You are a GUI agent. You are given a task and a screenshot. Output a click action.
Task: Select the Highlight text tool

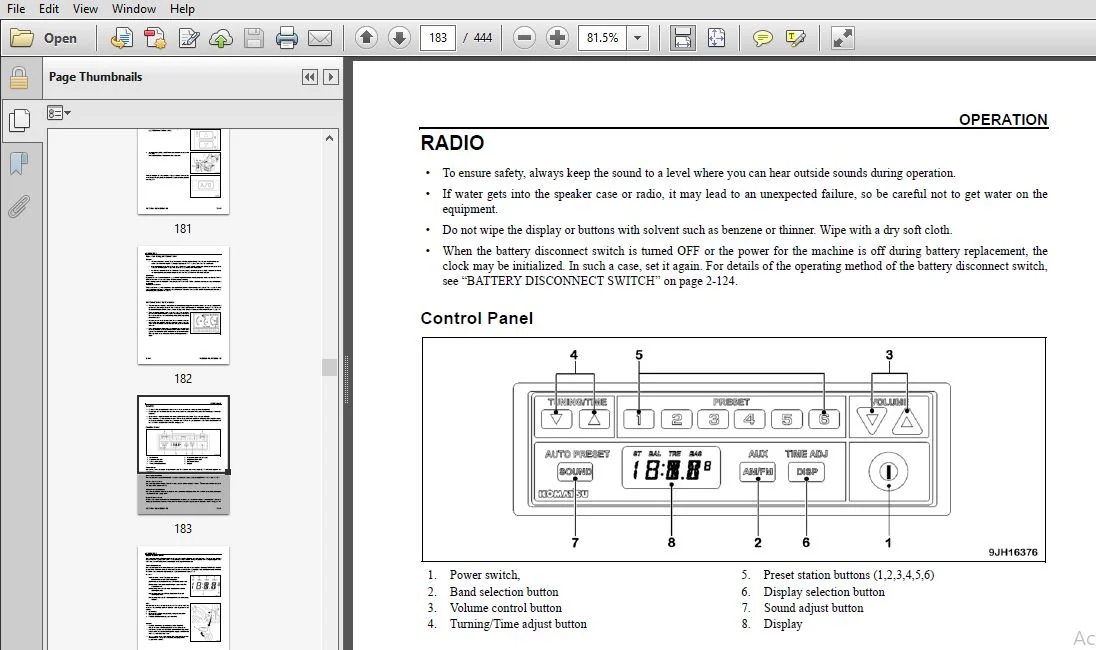point(795,38)
